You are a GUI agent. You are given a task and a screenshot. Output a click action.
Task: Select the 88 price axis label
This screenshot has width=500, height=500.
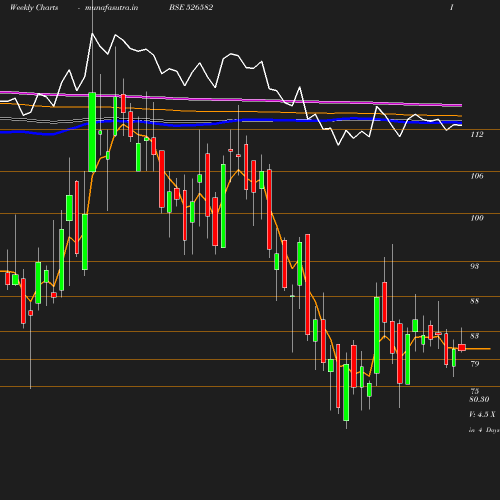475,301
